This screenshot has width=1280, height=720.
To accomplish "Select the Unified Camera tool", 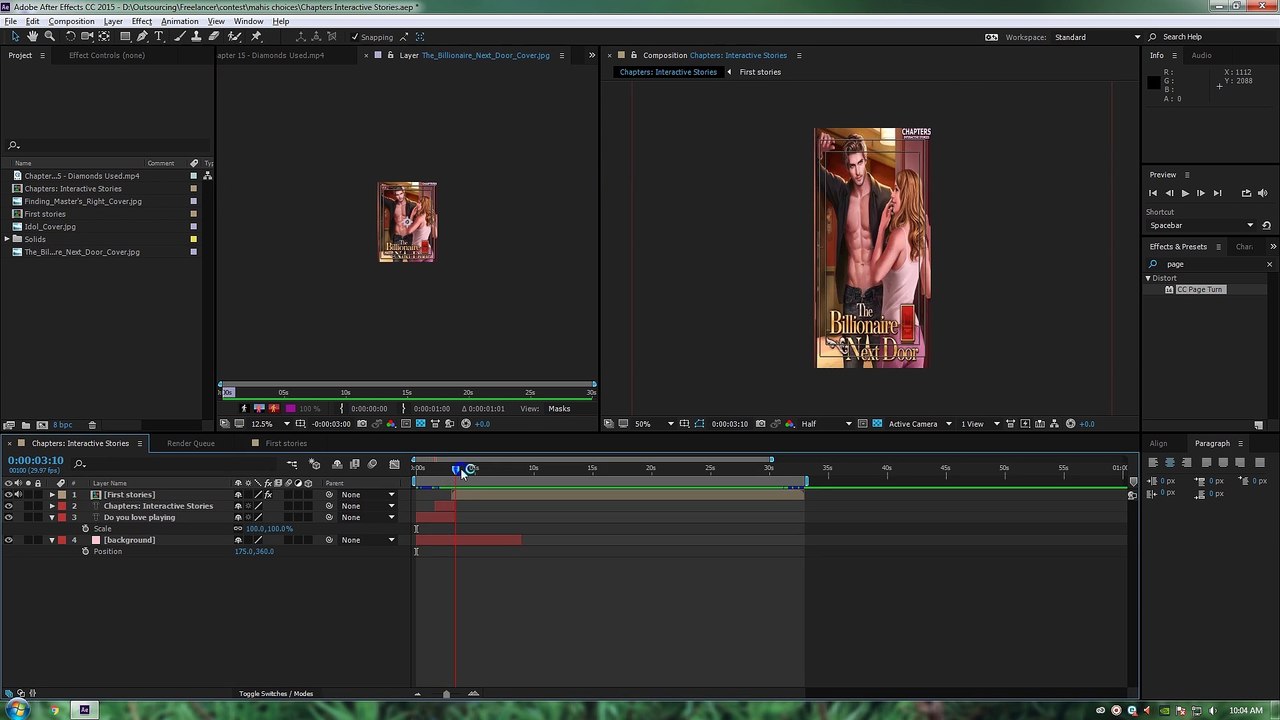I will pos(87,37).
